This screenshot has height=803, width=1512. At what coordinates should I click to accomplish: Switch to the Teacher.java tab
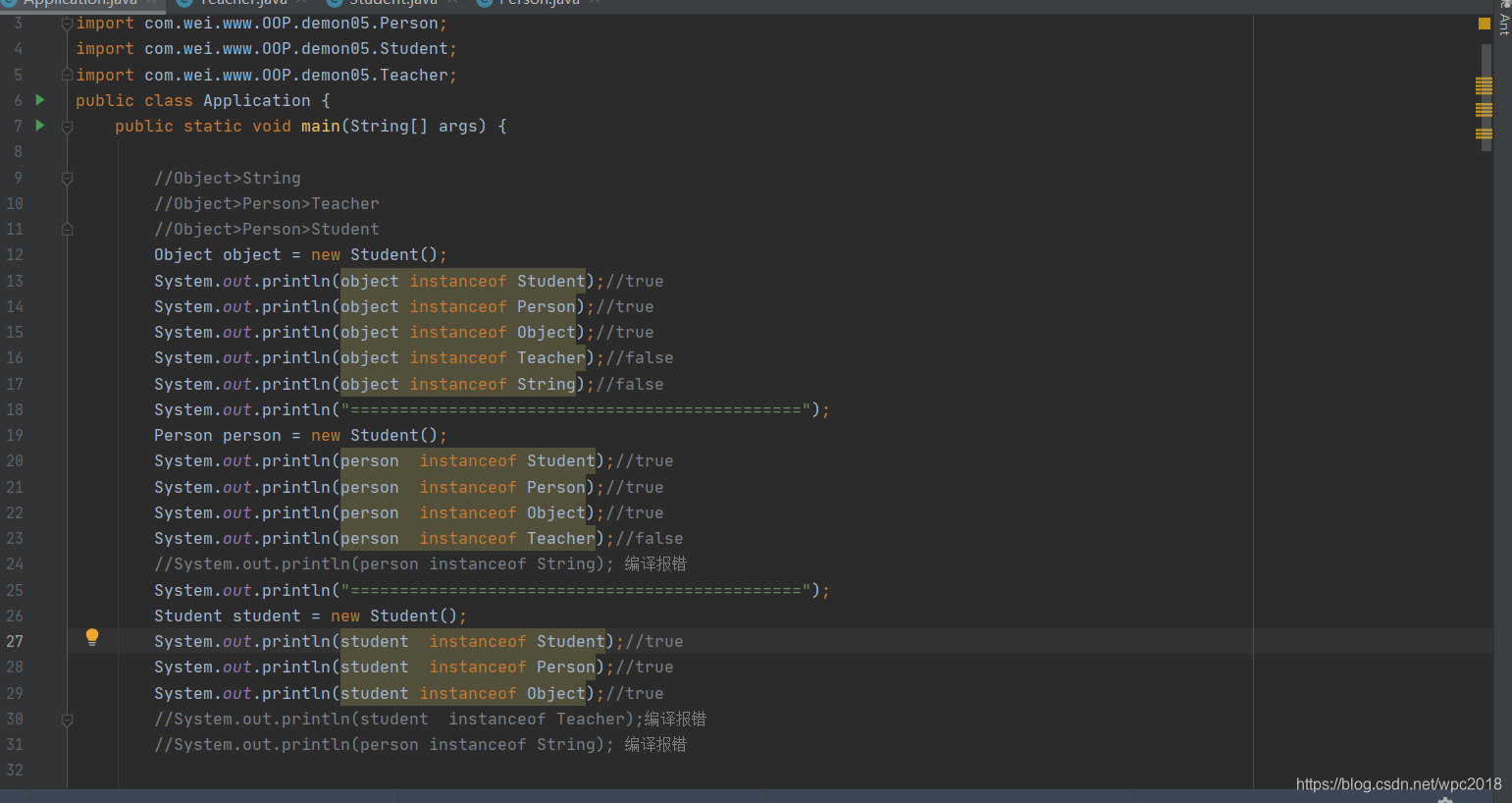(x=243, y=3)
